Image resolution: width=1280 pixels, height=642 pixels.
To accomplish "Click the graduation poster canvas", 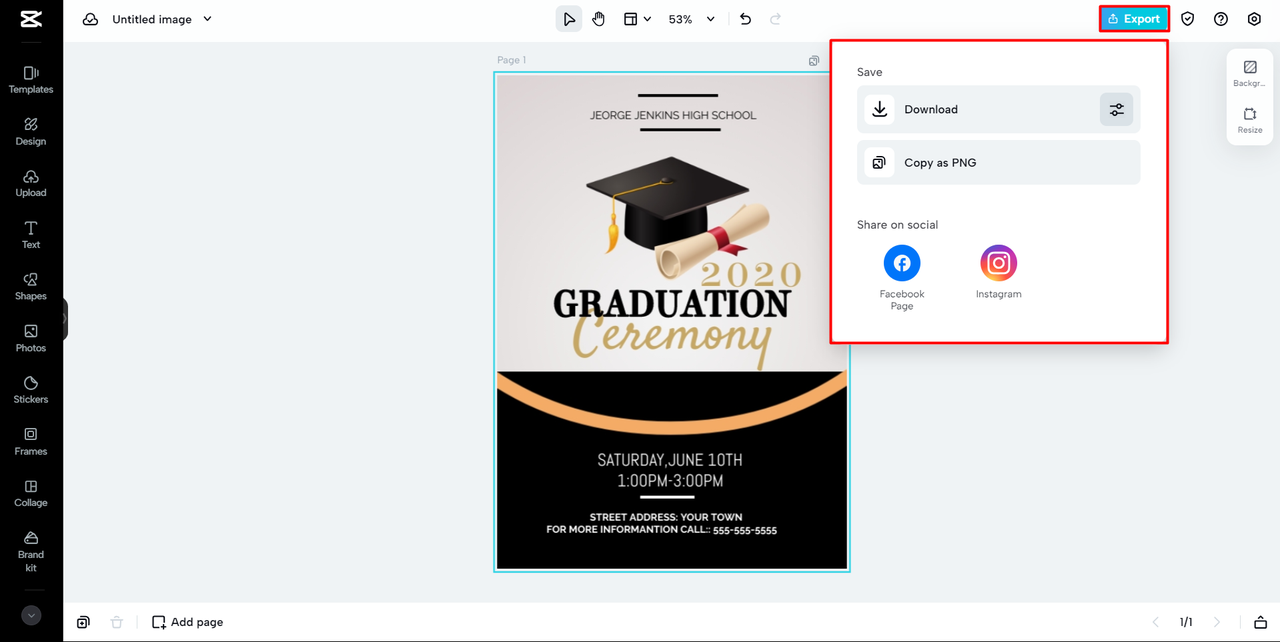I will tap(672, 322).
